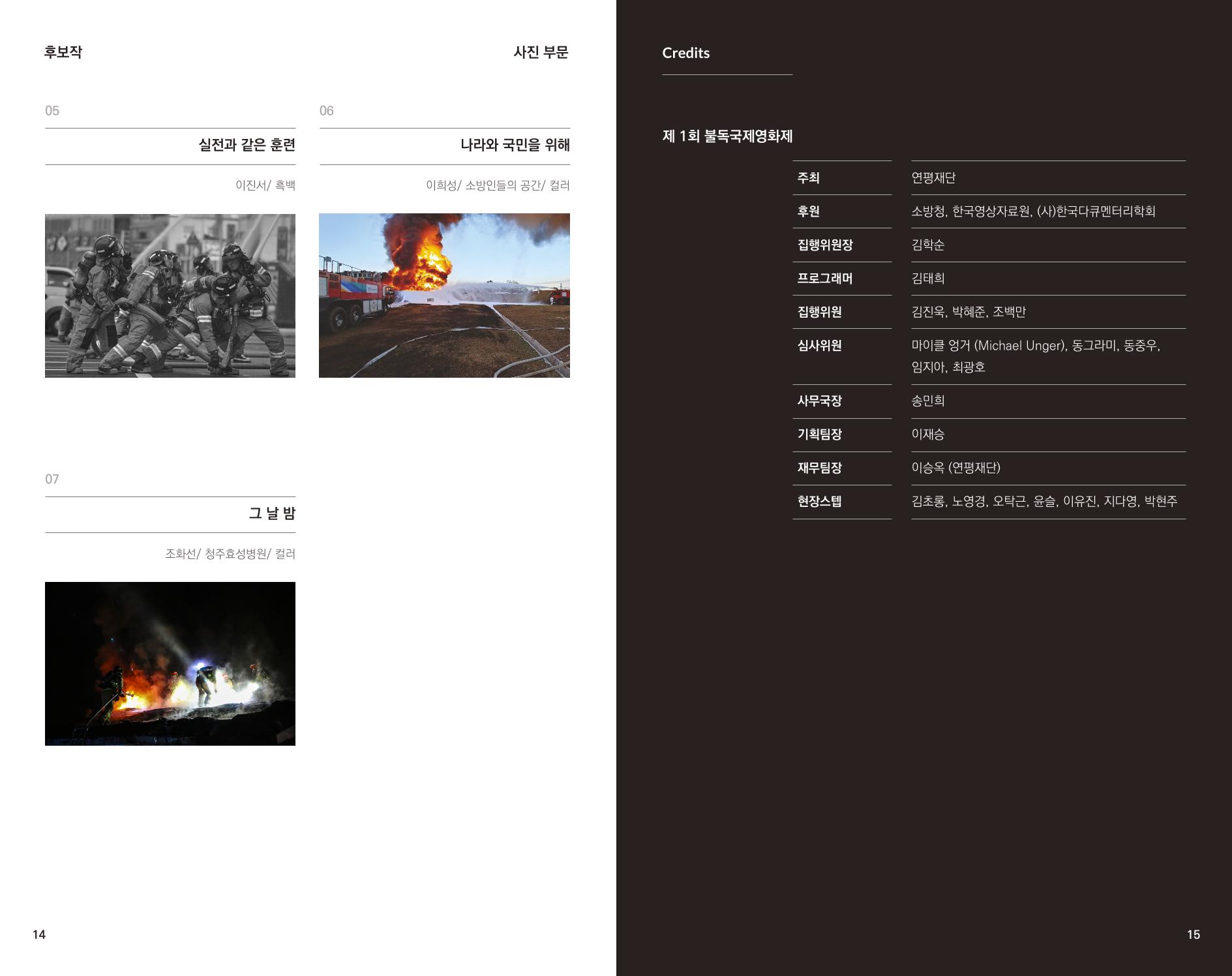Select the heading '사진 부문'
1232x976 pixels.
coord(541,52)
